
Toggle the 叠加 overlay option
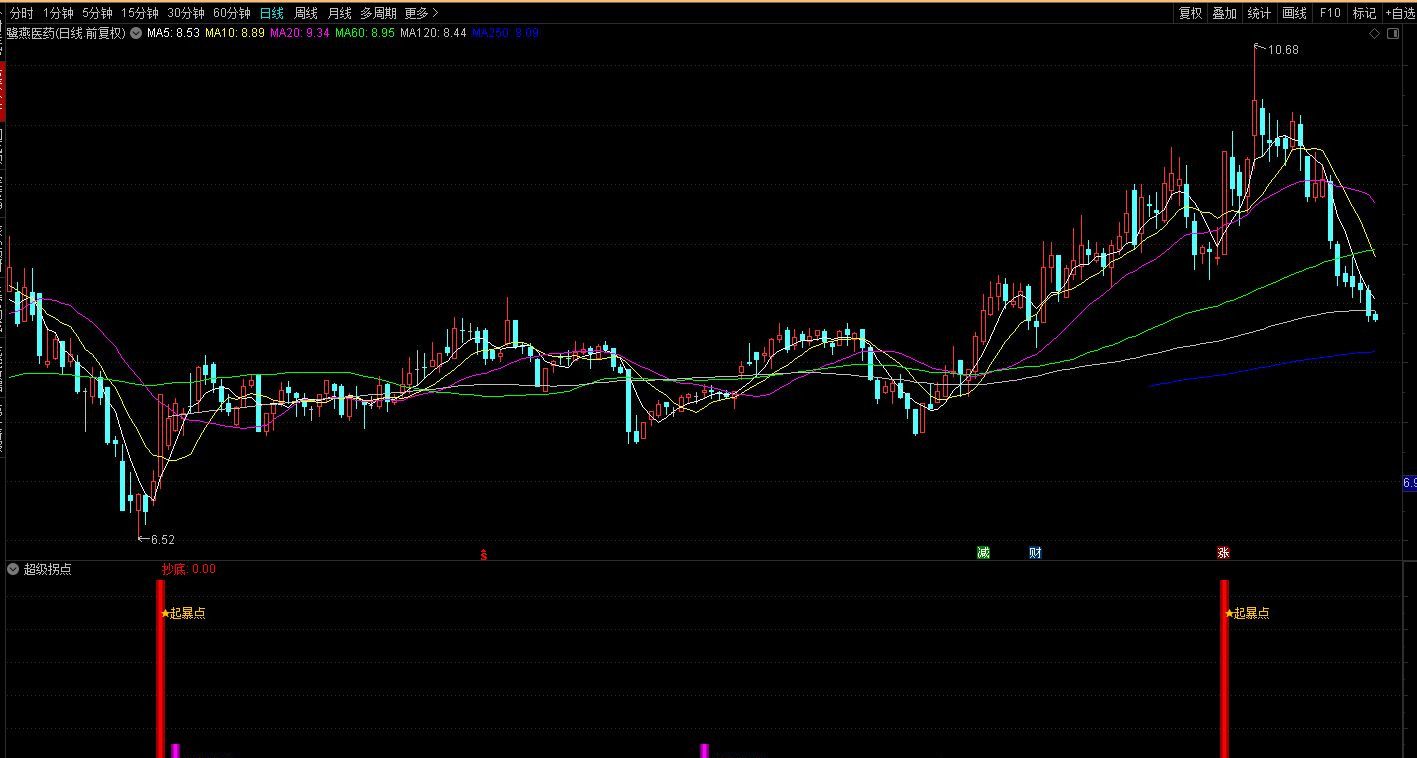pos(1224,13)
